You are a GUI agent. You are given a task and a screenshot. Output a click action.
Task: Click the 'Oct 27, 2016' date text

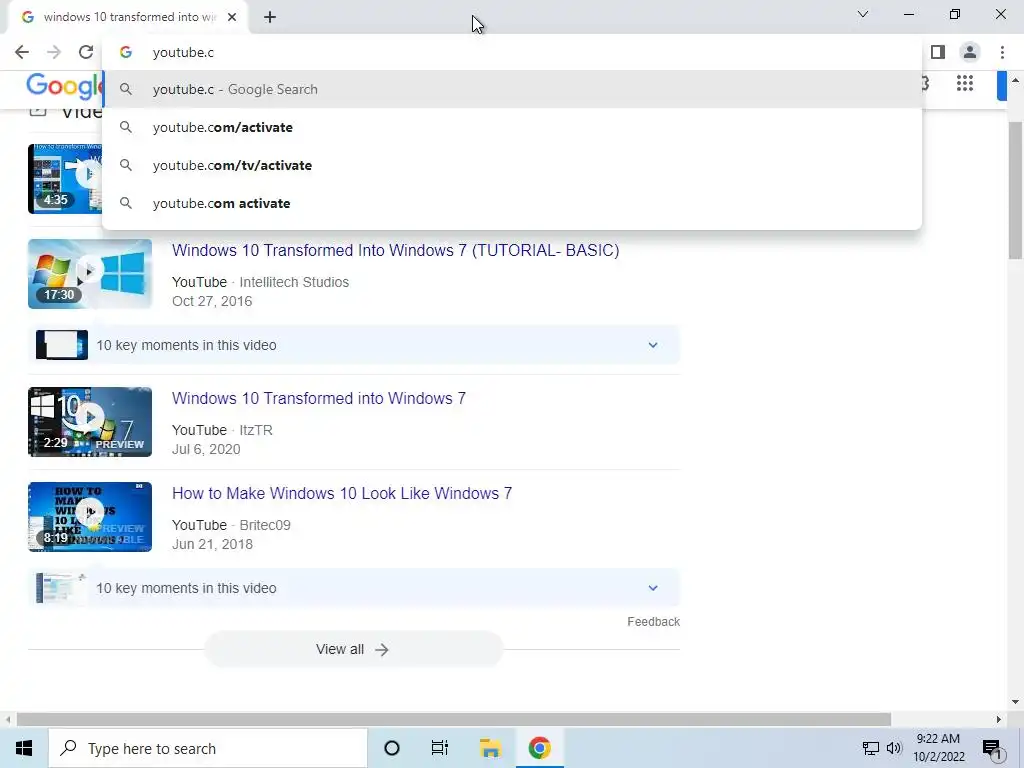point(212,301)
